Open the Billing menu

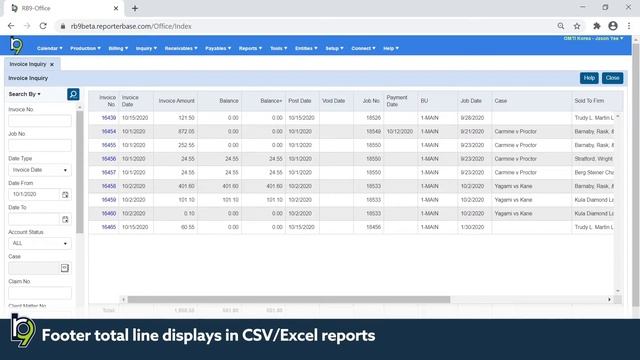tap(118, 48)
